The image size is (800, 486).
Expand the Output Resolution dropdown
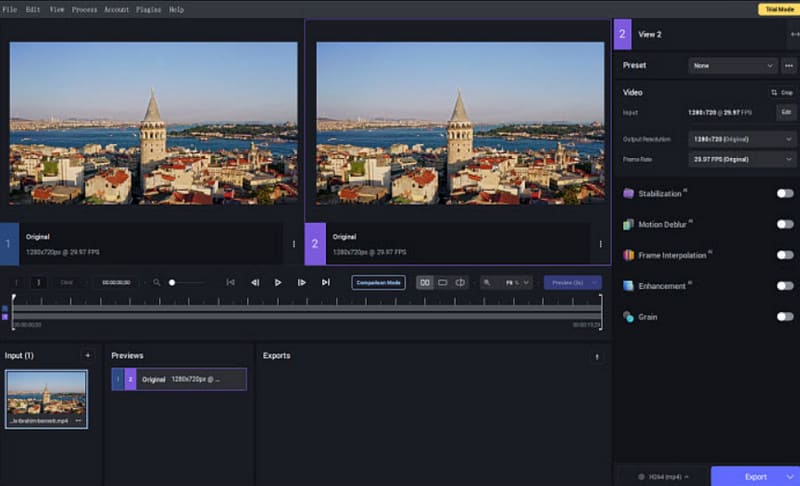[x=741, y=139]
